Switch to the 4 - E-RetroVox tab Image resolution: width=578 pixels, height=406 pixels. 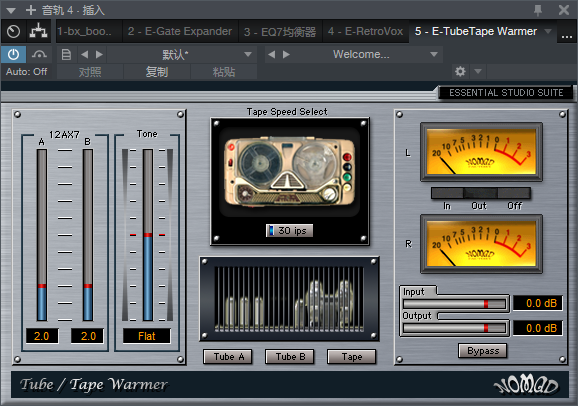point(366,31)
